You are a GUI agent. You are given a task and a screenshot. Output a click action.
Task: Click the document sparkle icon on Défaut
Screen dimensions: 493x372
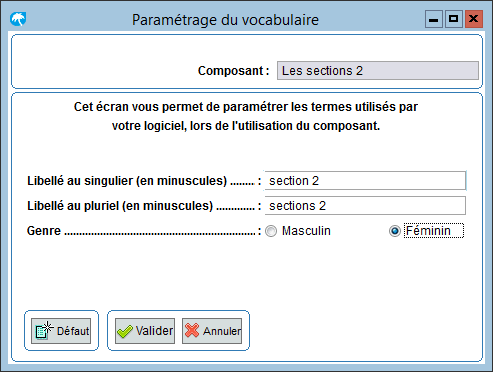click(44, 330)
